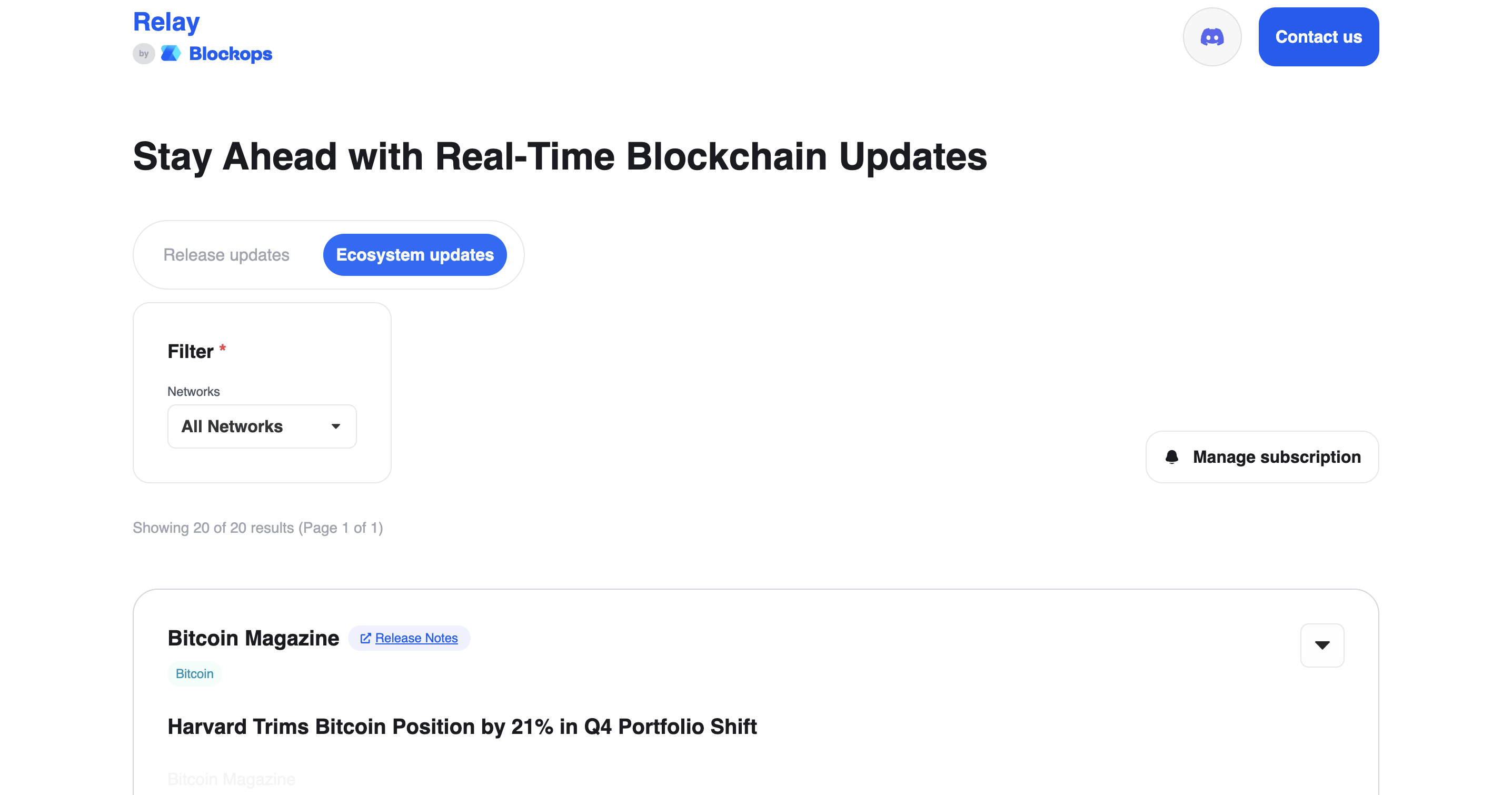
Task: Toggle the Bitcoin network tag filter
Action: (194, 673)
